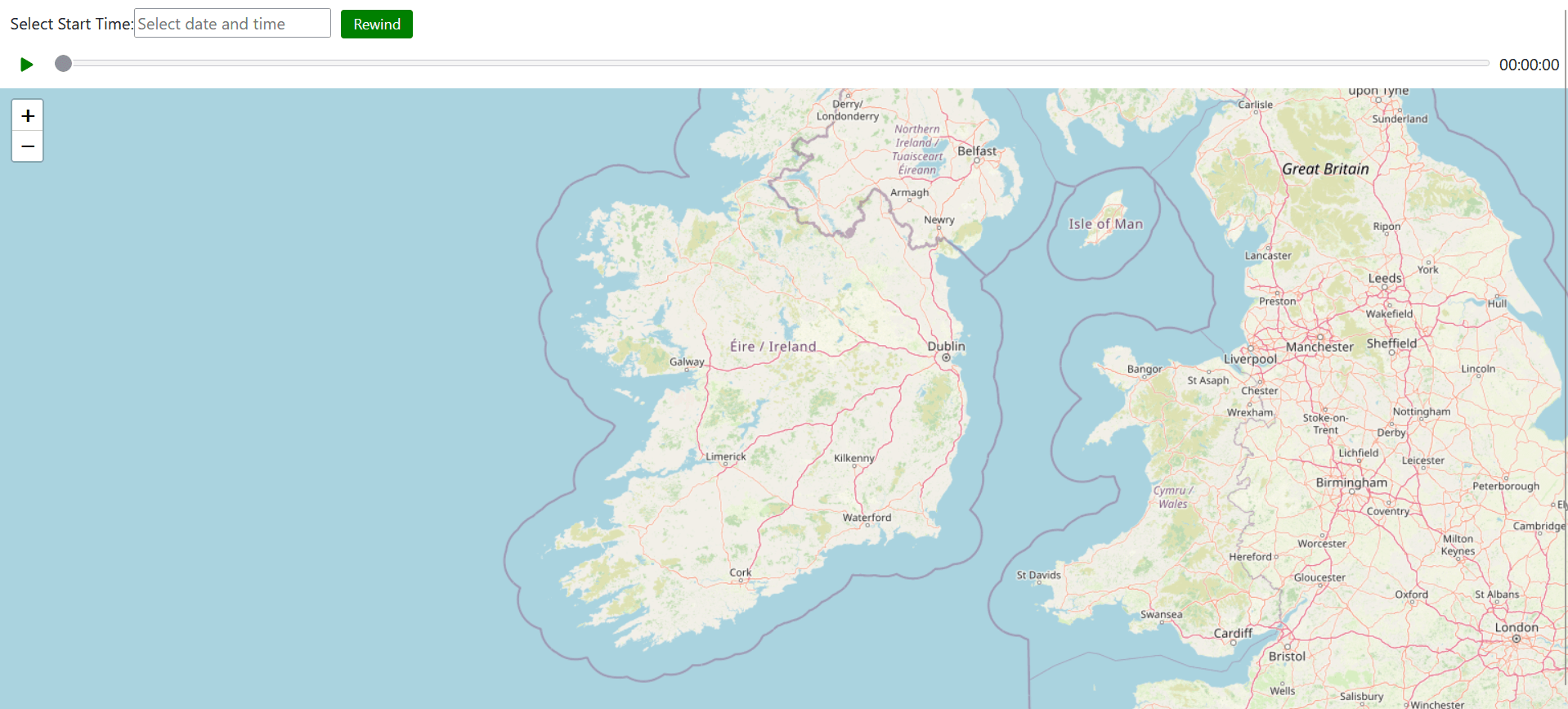Viewport: 1568px width, 709px height.
Task: Click the Leeds city label
Action: point(1385,278)
